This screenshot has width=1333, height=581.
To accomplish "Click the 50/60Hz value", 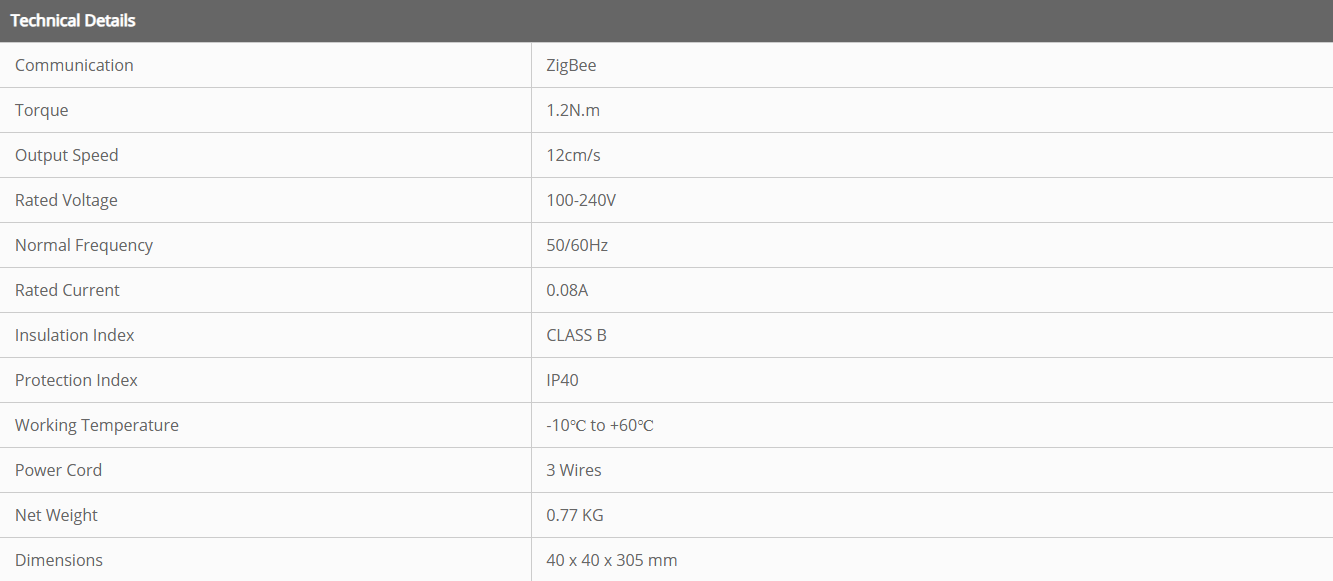I will pos(577,245).
